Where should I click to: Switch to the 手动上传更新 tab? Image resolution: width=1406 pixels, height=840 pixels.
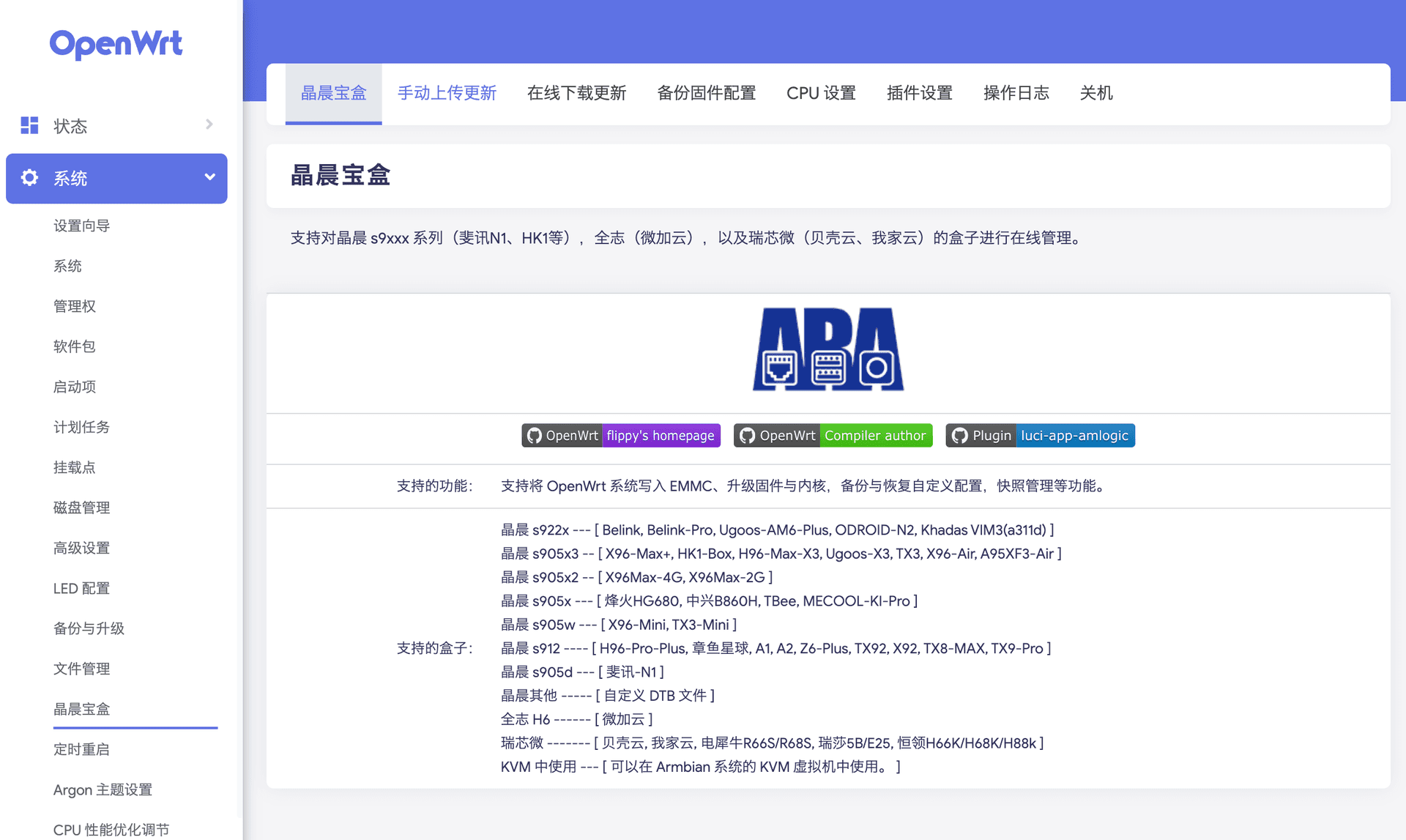[447, 93]
